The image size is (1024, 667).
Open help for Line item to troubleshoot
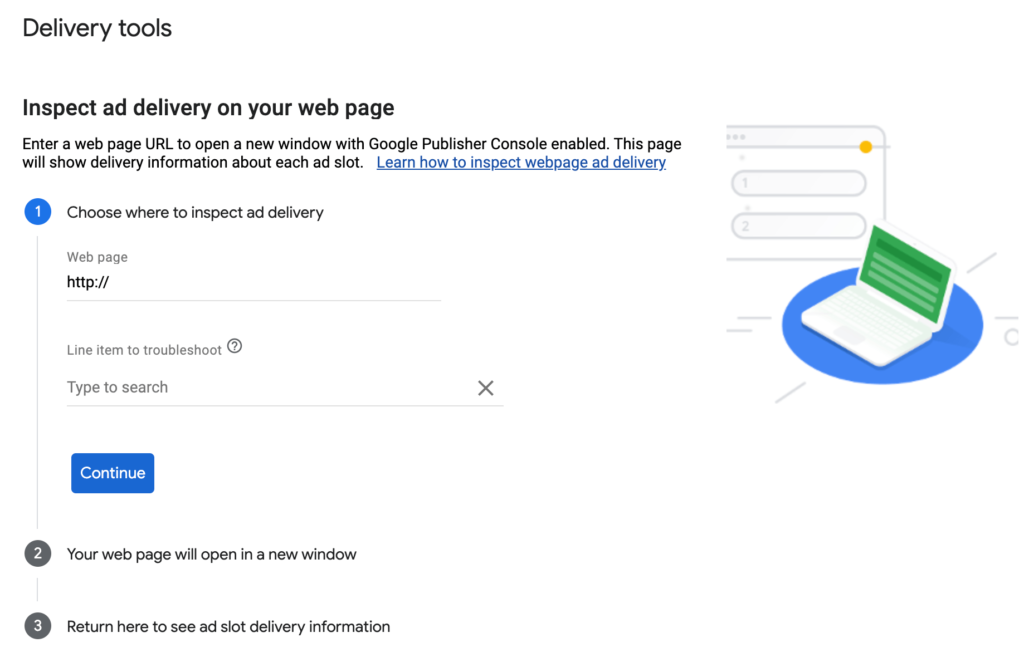[235, 347]
